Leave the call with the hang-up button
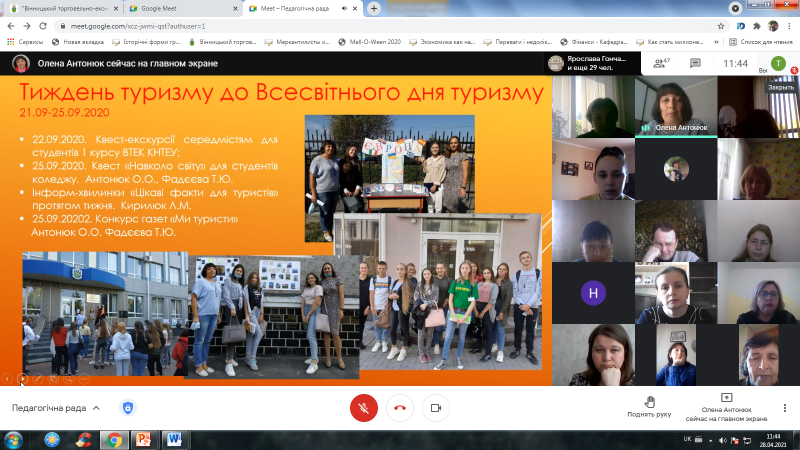Image resolution: width=800 pixels, height=450 pixels. tap(400, 408)
